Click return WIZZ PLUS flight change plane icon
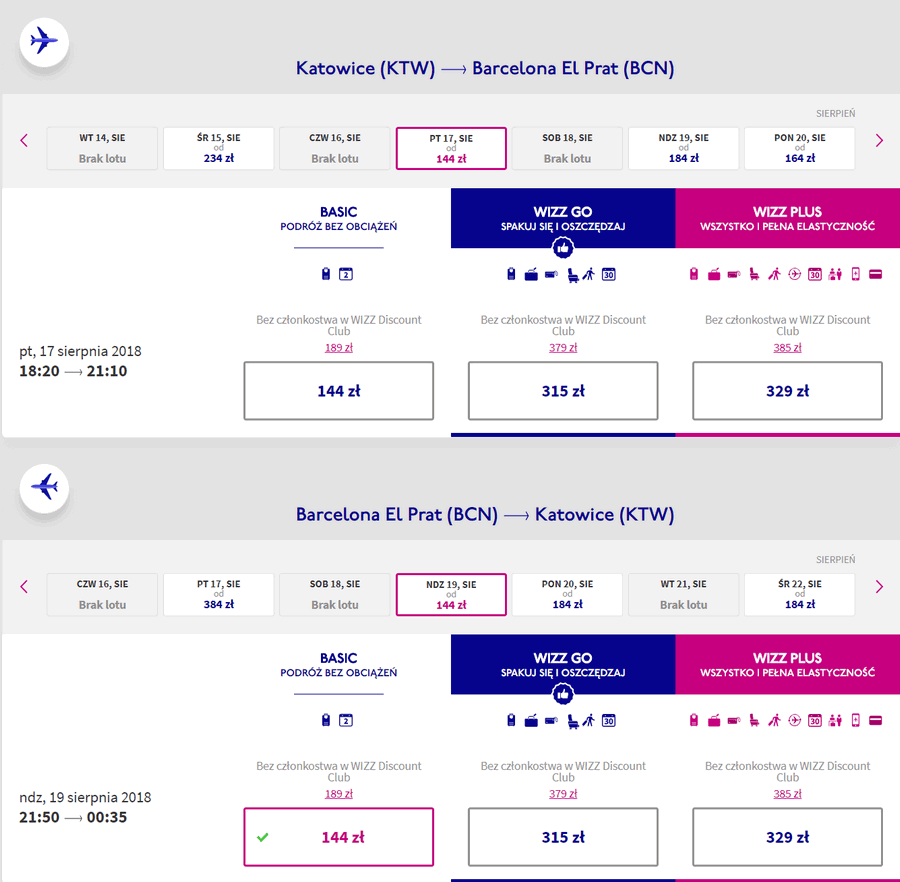This screenshot has width=900, height=882. pyautogui.click(x=794, y=720)
